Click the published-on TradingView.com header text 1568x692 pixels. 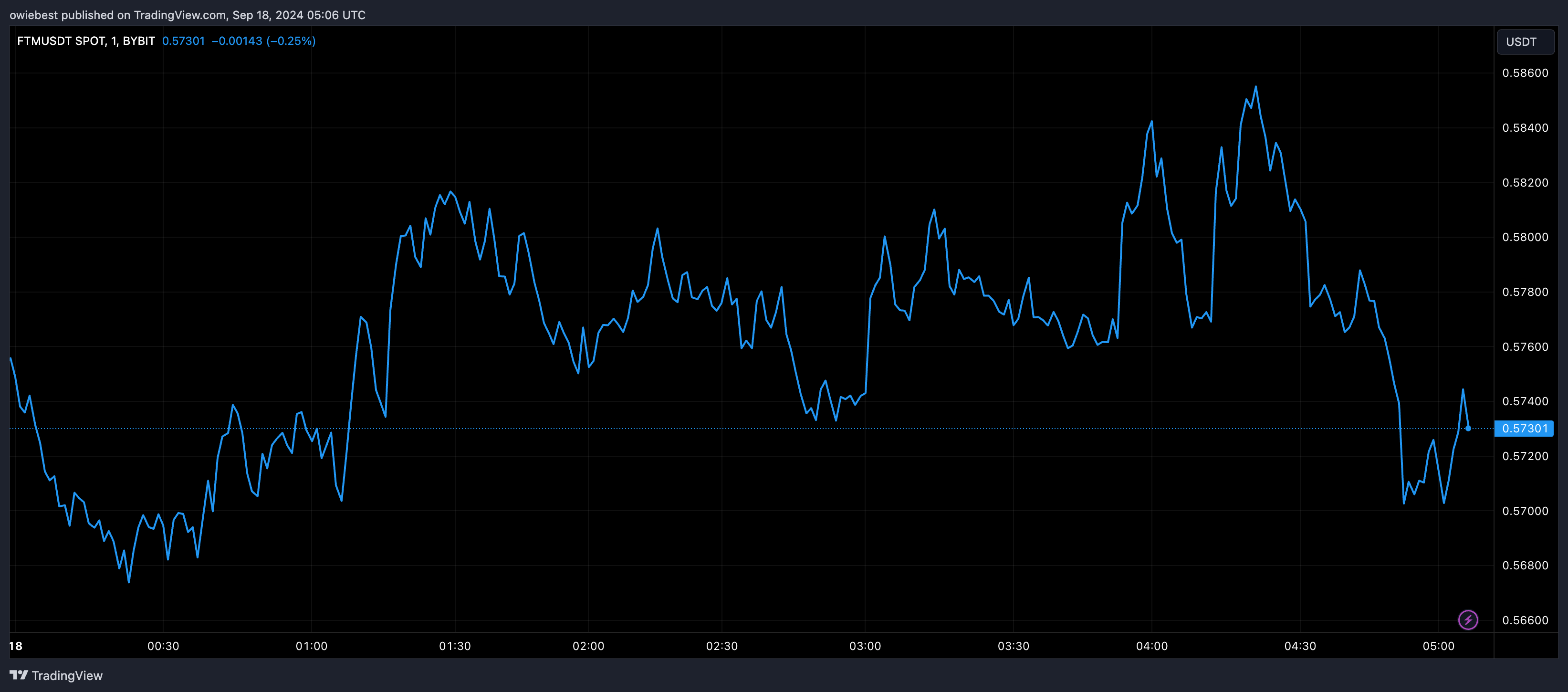point(188,15)
